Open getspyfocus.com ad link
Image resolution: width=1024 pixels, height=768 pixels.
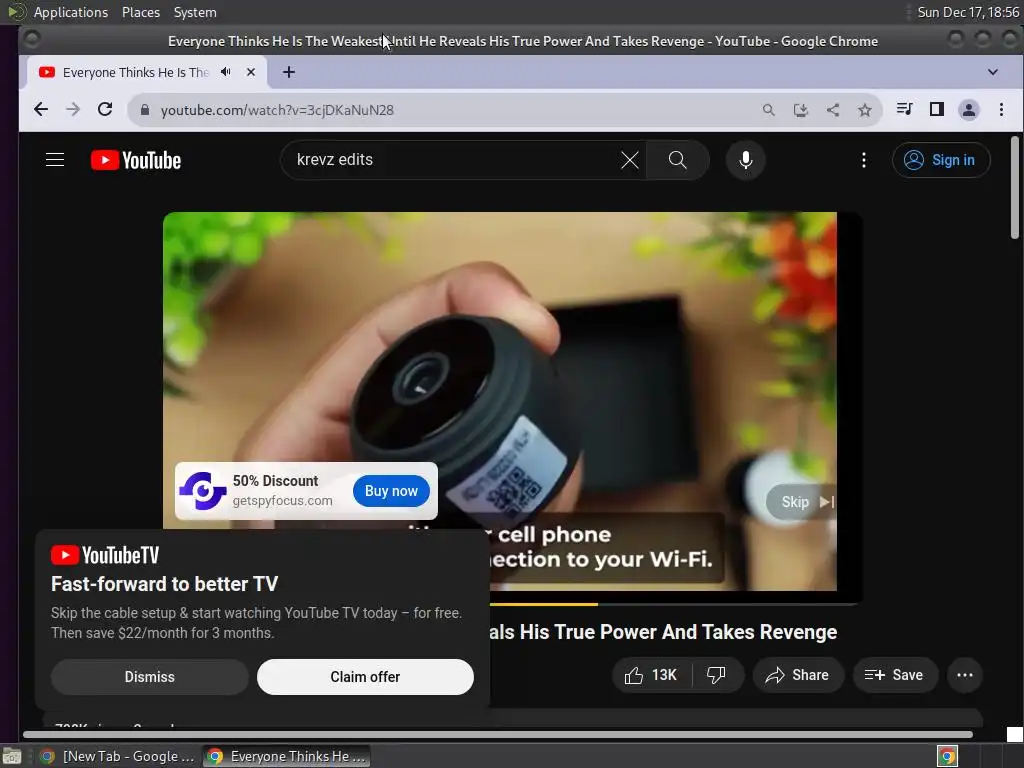[283, 501]
